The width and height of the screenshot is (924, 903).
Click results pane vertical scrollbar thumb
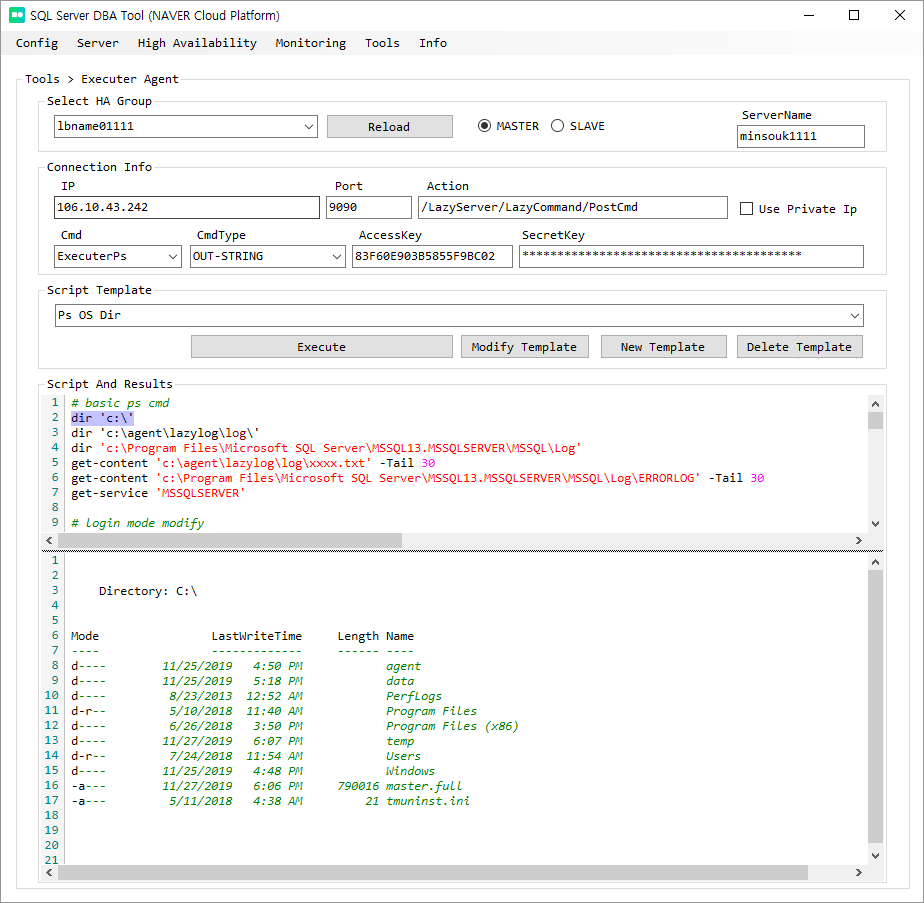tap(875, 706)
